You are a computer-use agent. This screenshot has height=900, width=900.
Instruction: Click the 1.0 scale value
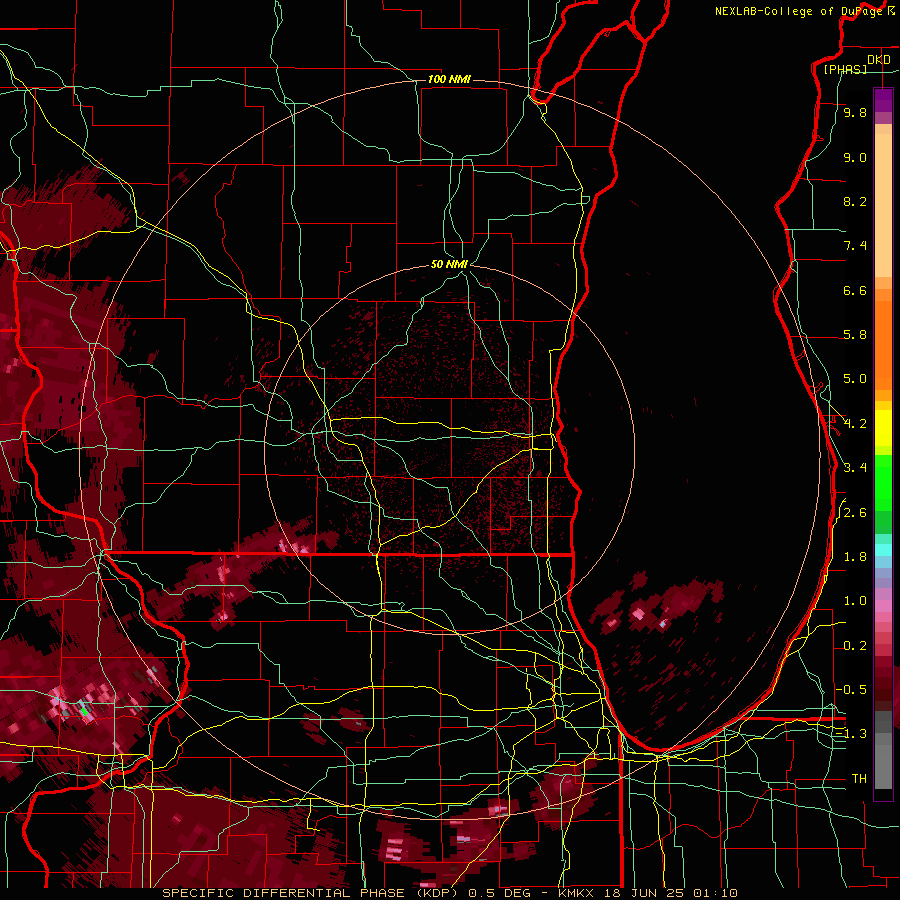(855, 601)
